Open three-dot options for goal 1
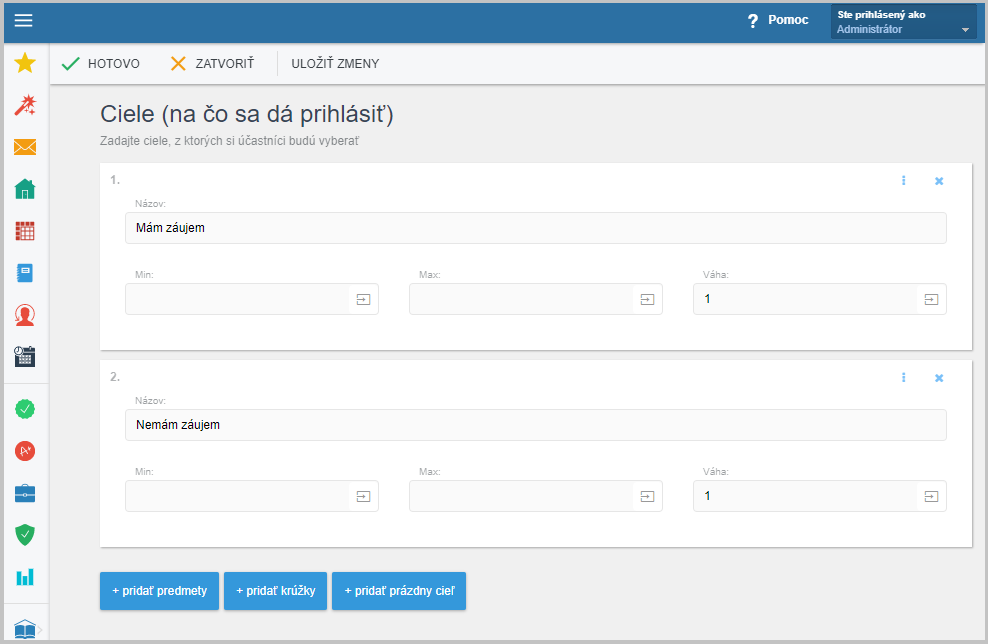The height and width of the screenshot is (644, 988). (904, 181)
